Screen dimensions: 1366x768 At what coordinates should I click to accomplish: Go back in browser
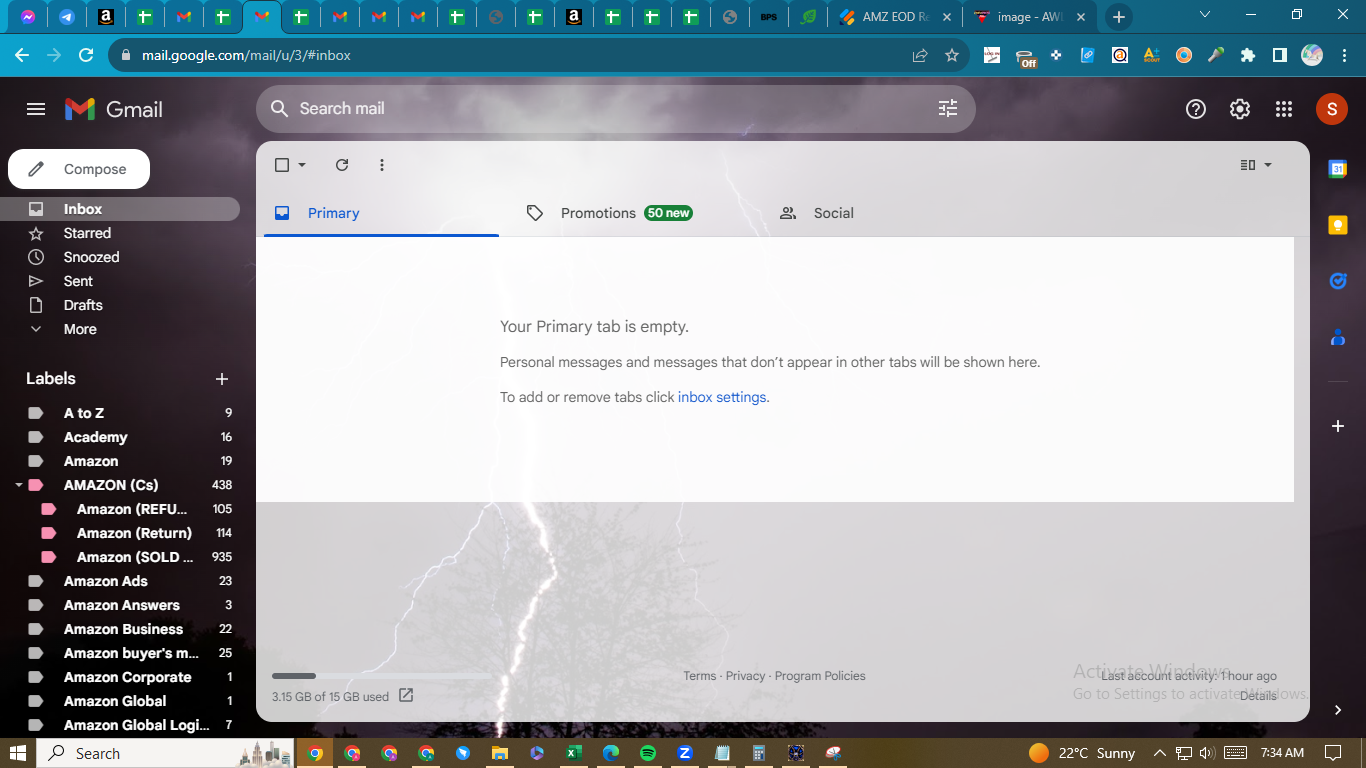(22, 55)
